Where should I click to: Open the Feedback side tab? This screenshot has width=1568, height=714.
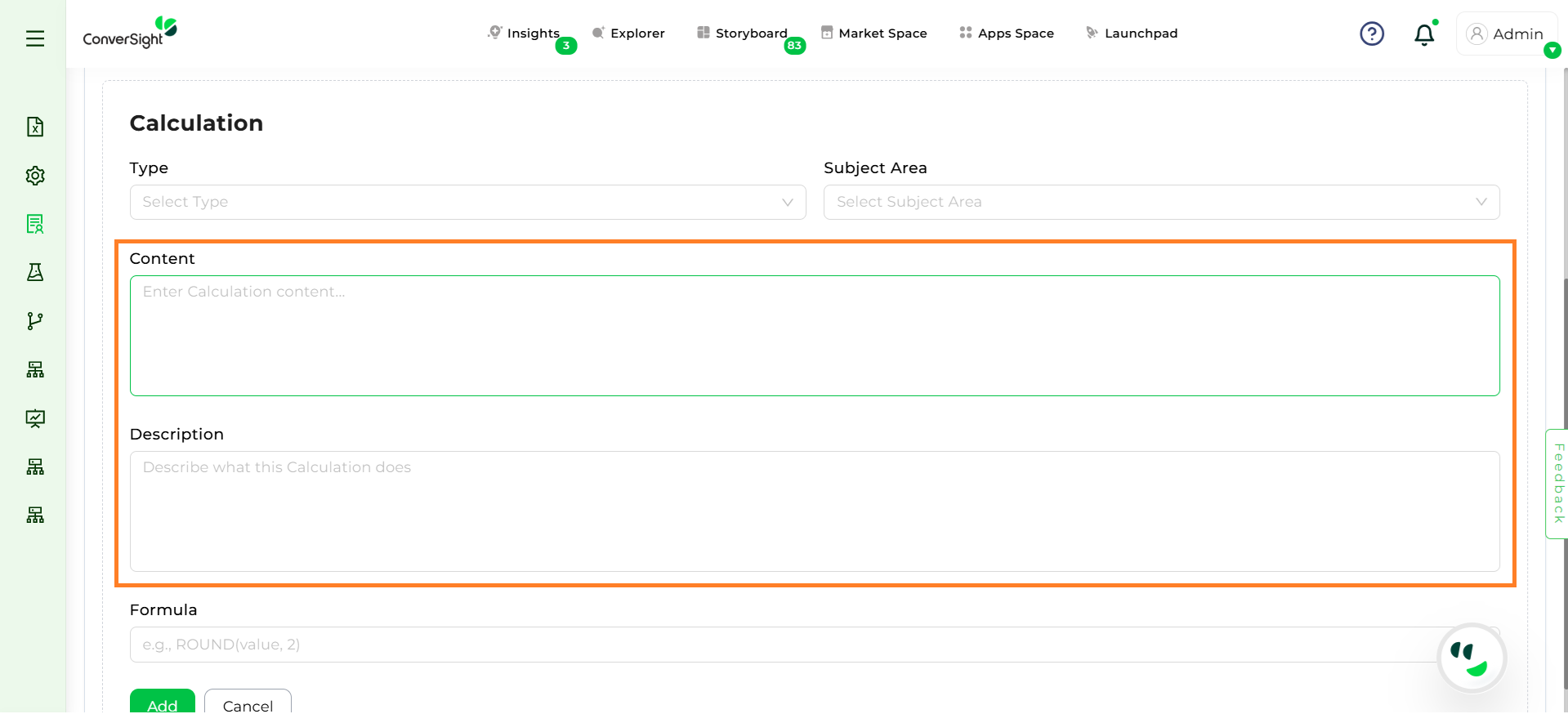[1557, 484]
